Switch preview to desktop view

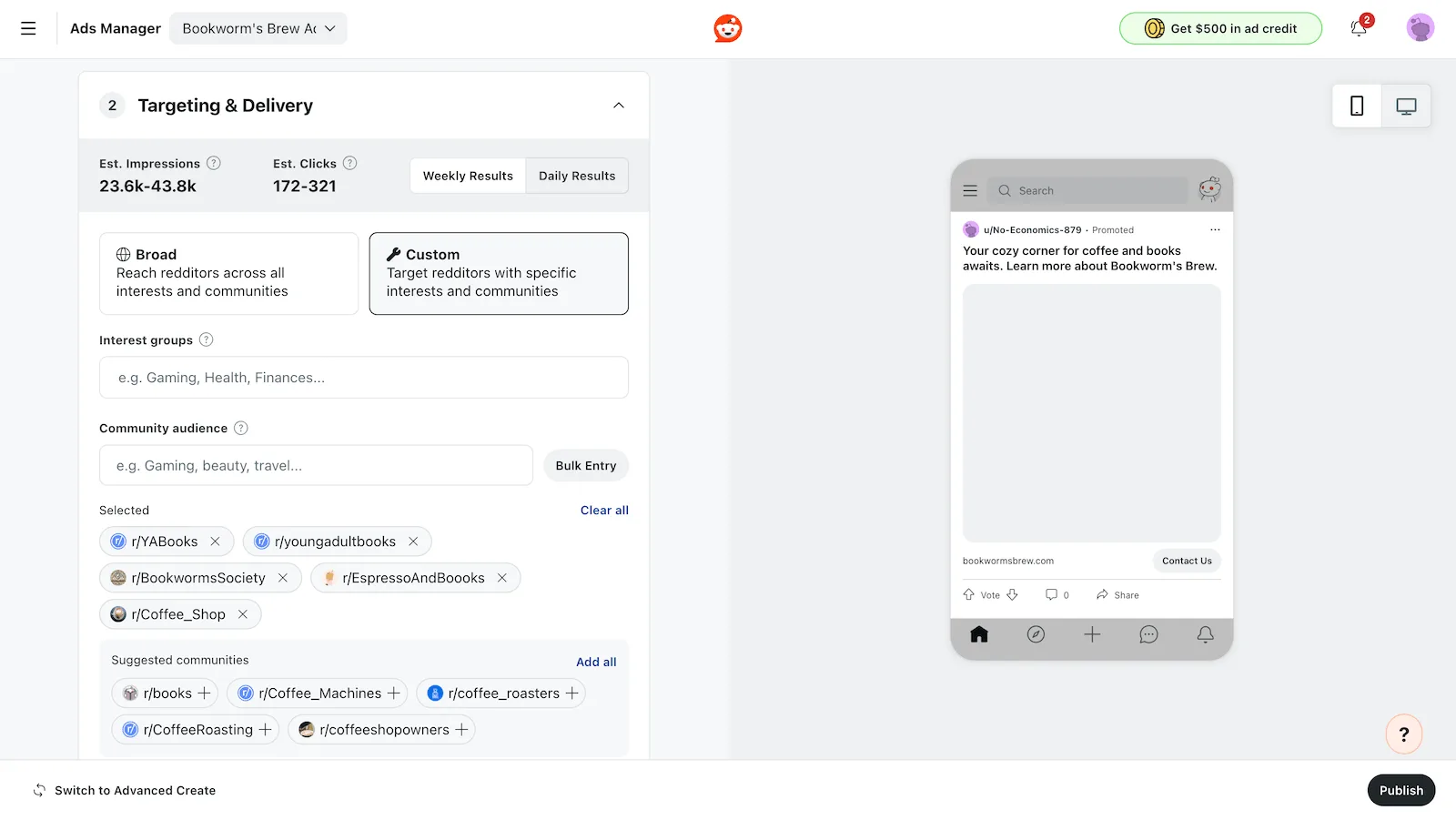[1406, 106]
